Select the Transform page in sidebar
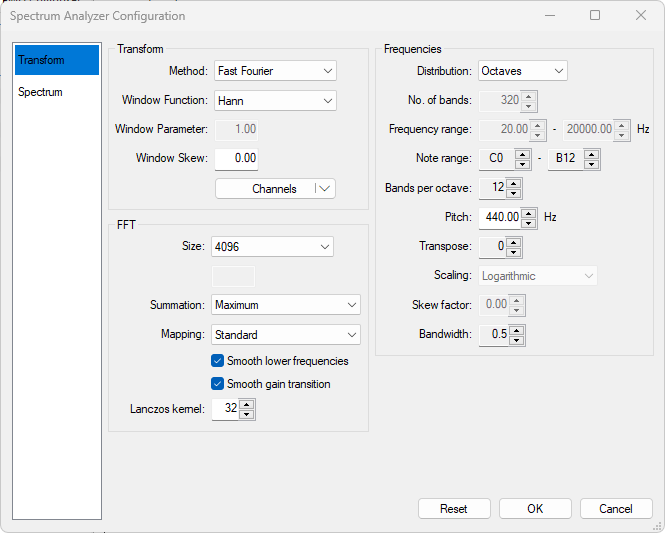The width and height of the screenshot is (665, 533). (x=56, y=60)
